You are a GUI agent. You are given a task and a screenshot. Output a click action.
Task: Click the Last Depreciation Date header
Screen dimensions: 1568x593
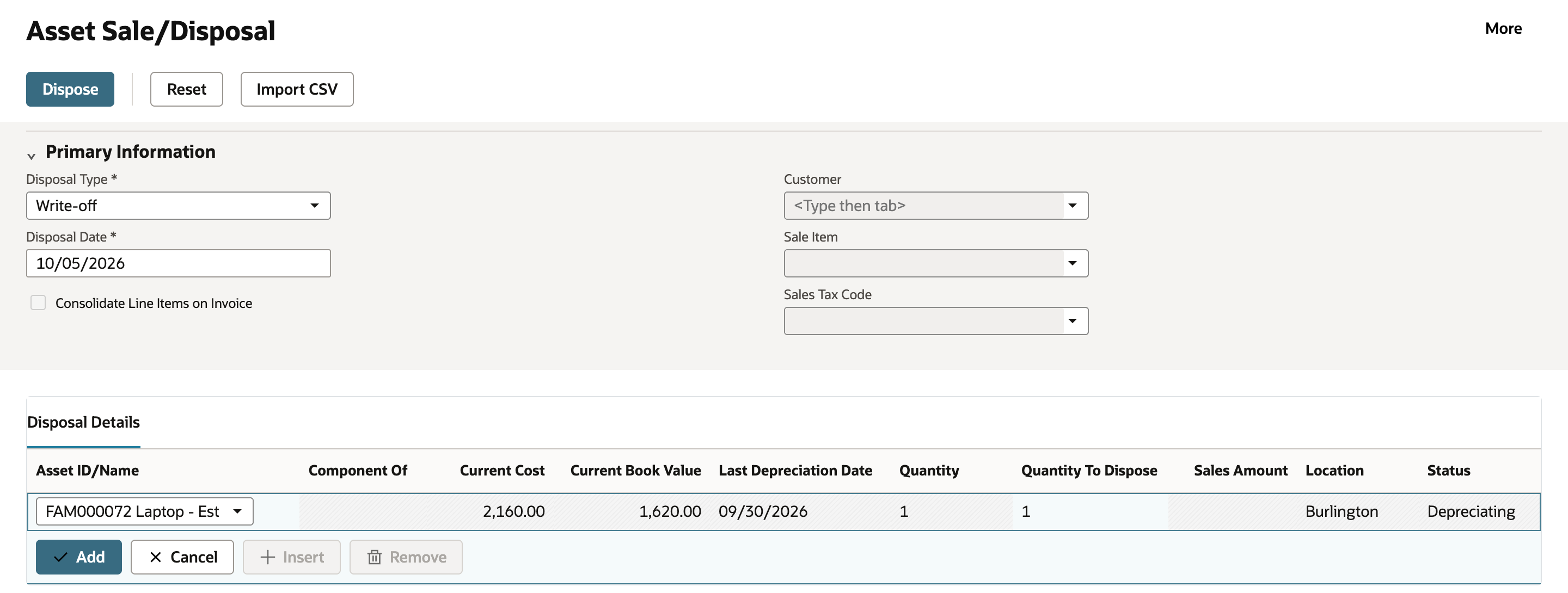(795, 471)
